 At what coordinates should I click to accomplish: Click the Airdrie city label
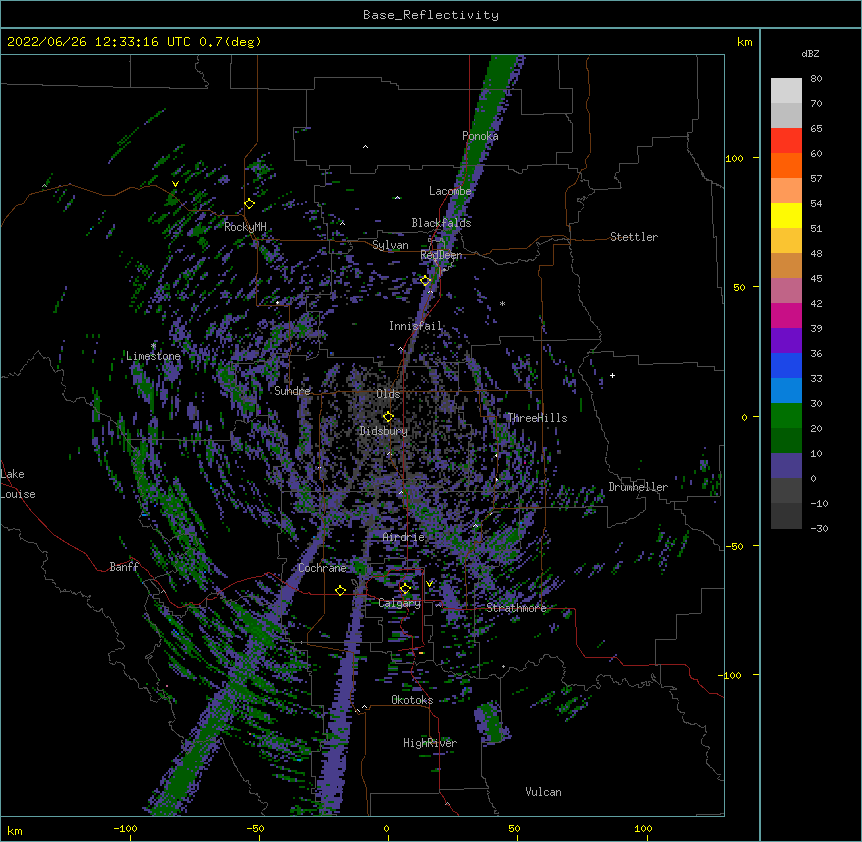tap(404, 537)
